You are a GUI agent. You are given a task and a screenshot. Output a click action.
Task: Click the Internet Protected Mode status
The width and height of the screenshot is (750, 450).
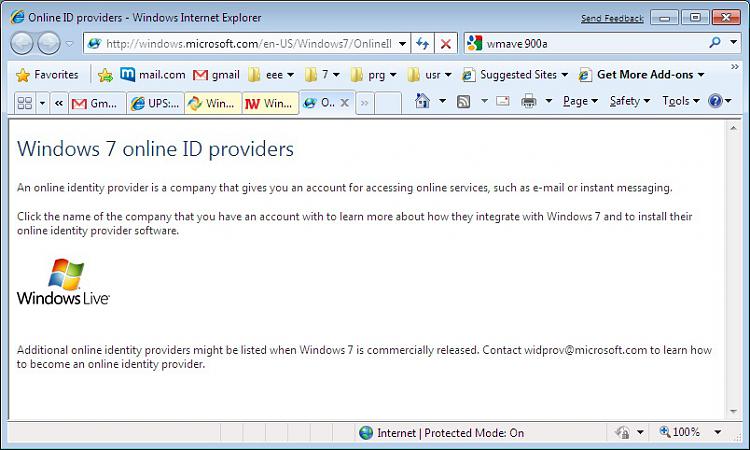(450, 433)
